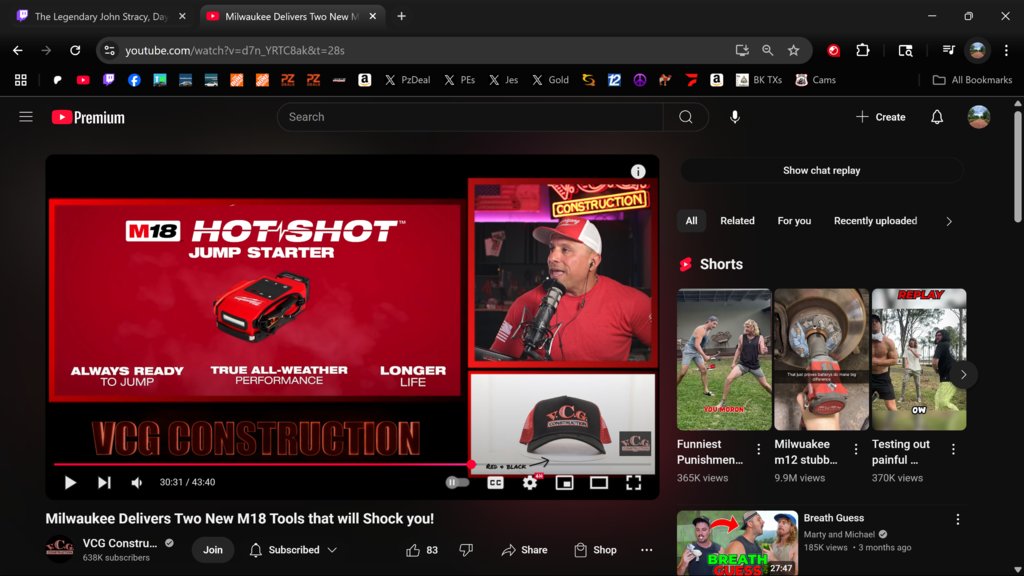This screenshot has height=576, width=1024.
Task: Click the search magnifier button
Action: click(x=686, y=117)
